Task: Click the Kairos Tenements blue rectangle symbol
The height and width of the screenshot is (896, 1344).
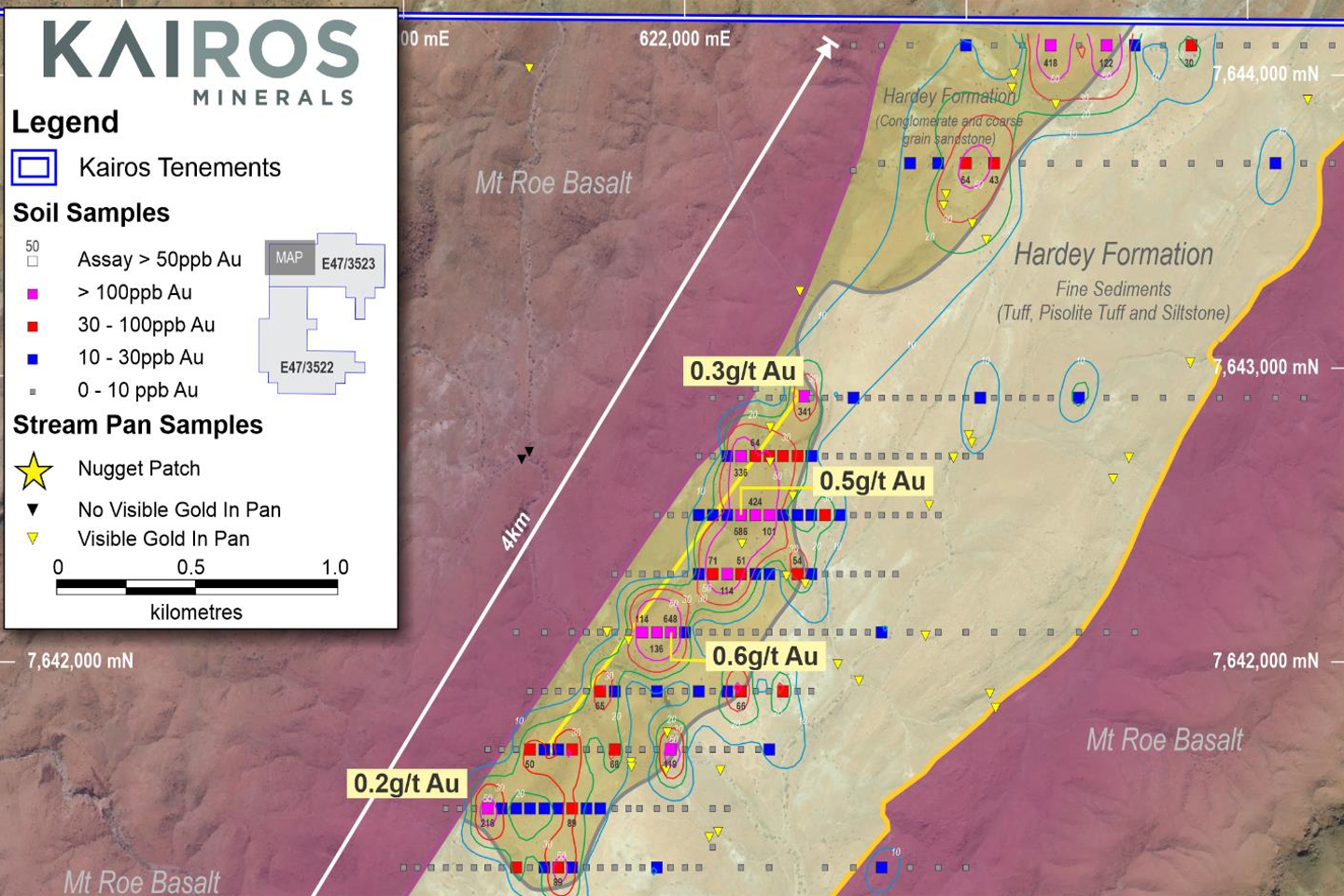Action: pyautogui.click(x=34, y=168)
